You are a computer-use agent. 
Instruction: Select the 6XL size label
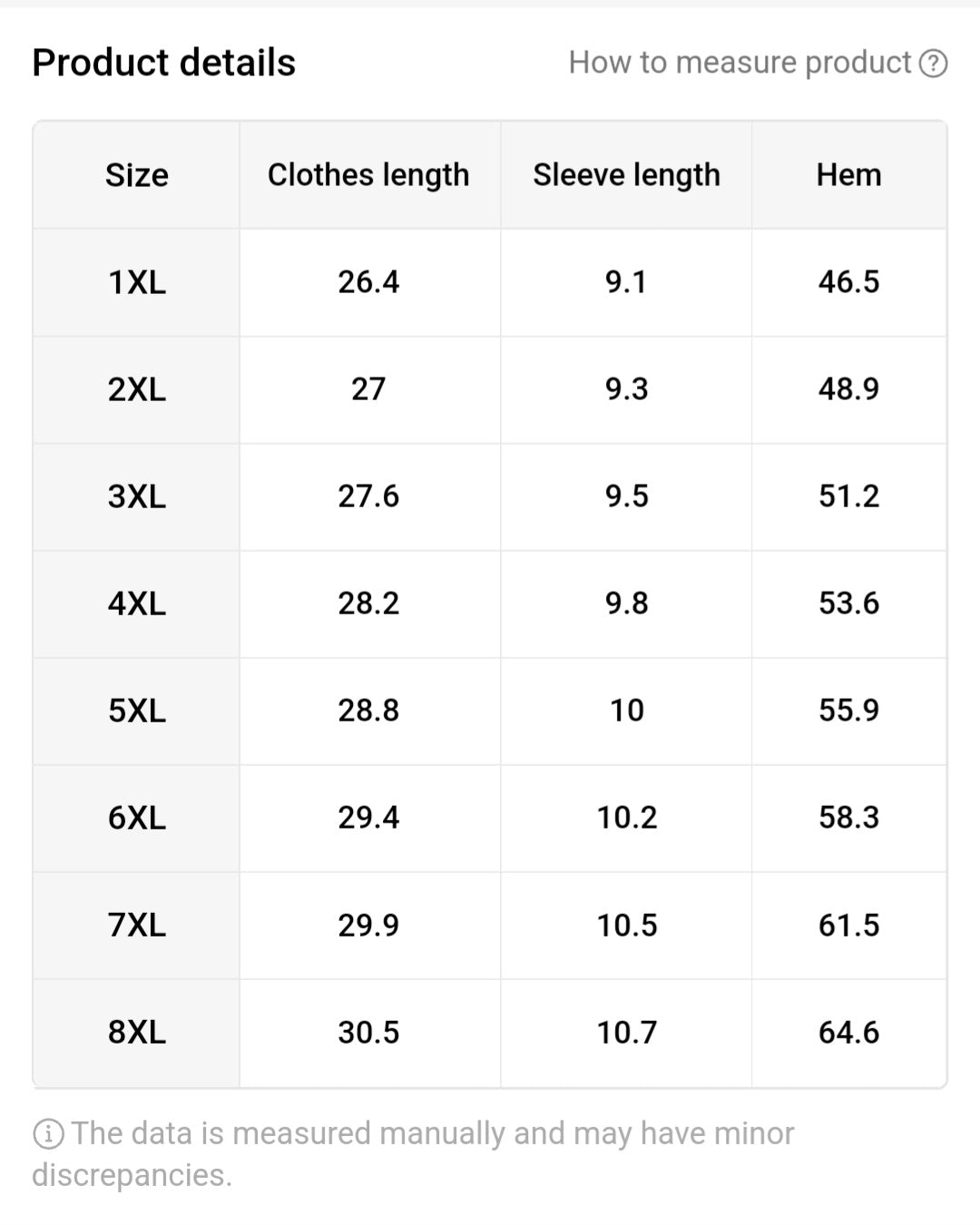point(136,818)
